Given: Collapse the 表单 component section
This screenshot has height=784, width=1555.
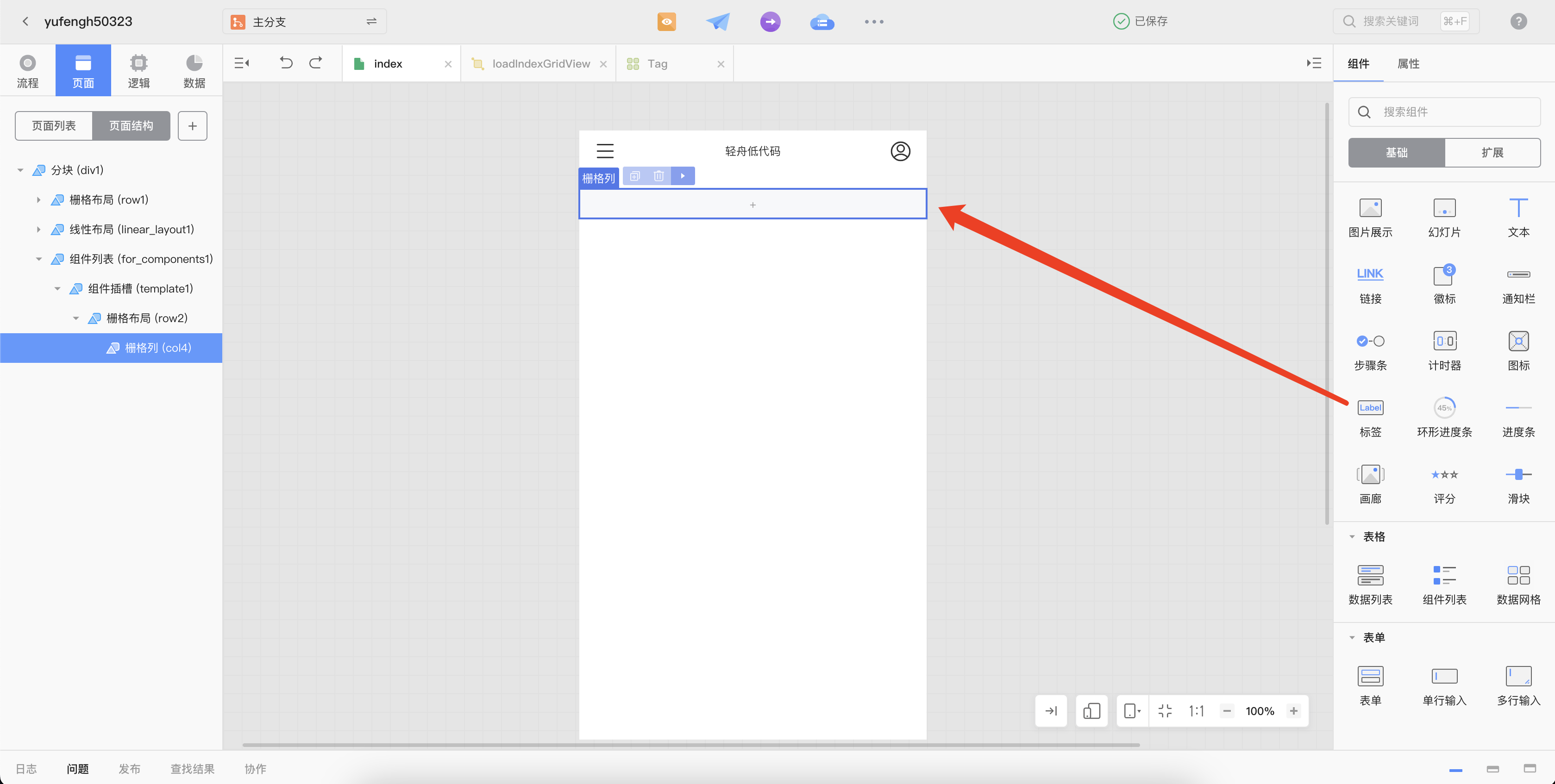Looking at the screenshot, I should point(1352,637).
